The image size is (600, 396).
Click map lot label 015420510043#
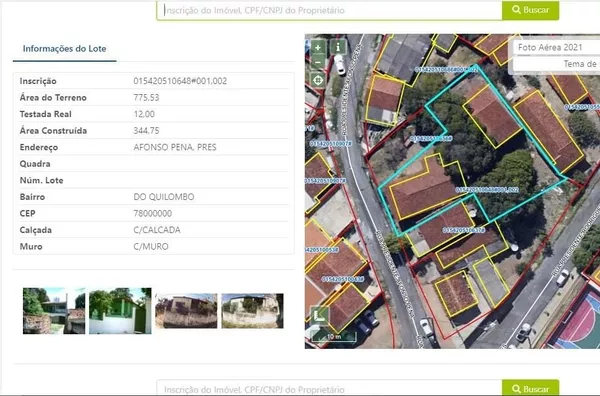coord(342,279)
